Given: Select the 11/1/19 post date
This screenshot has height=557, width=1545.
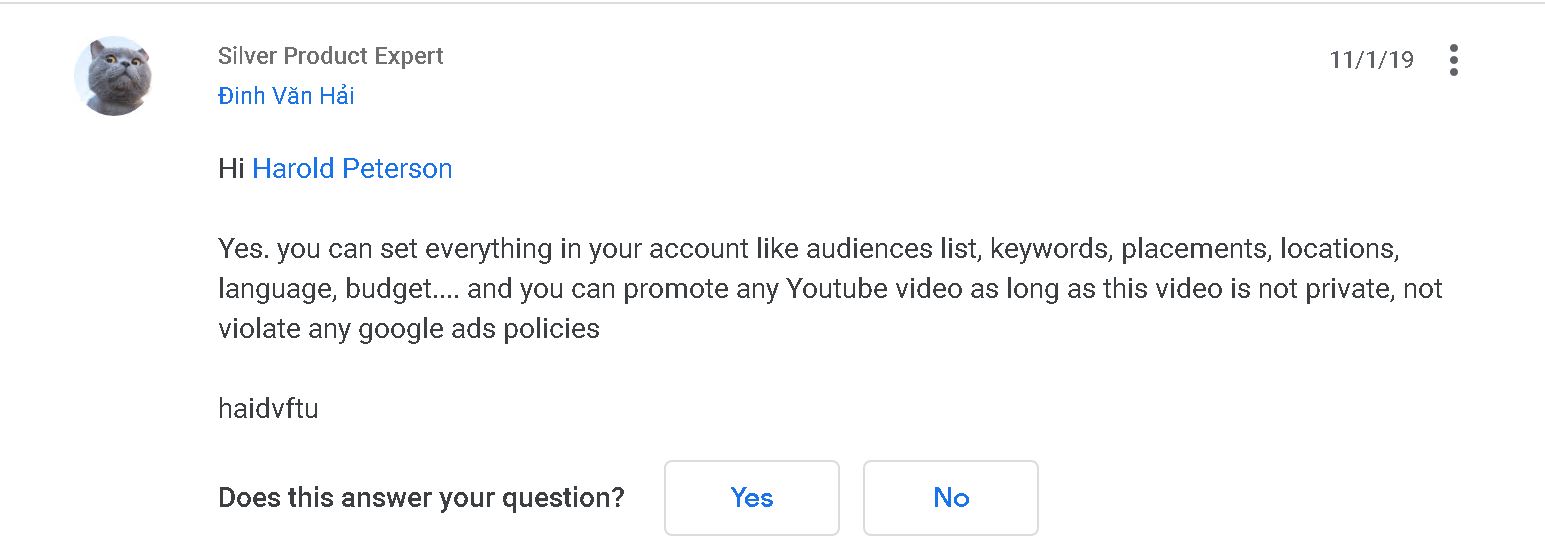Looking at the screenshot, I should pos(1371,60).
